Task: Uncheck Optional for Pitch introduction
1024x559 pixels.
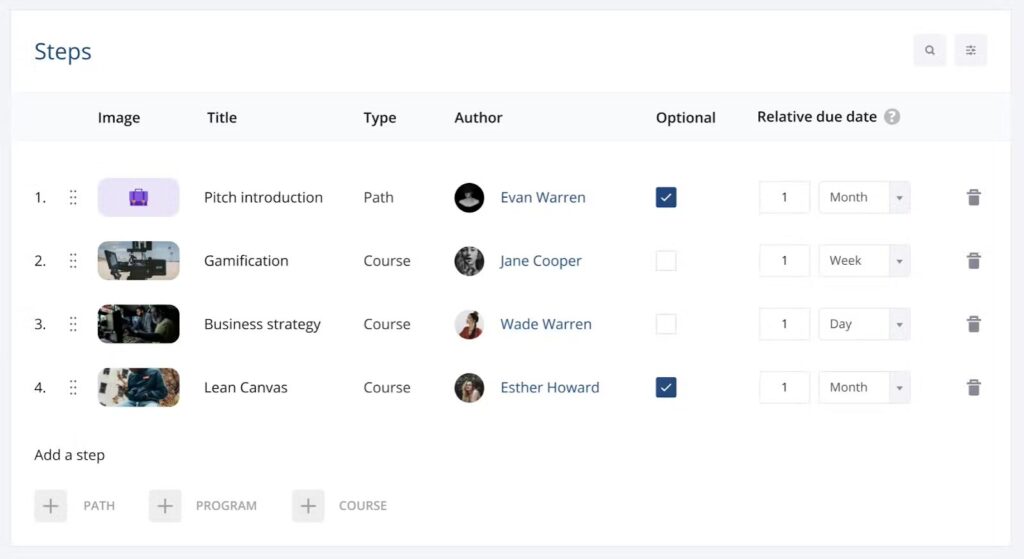Action: [666, 198]
